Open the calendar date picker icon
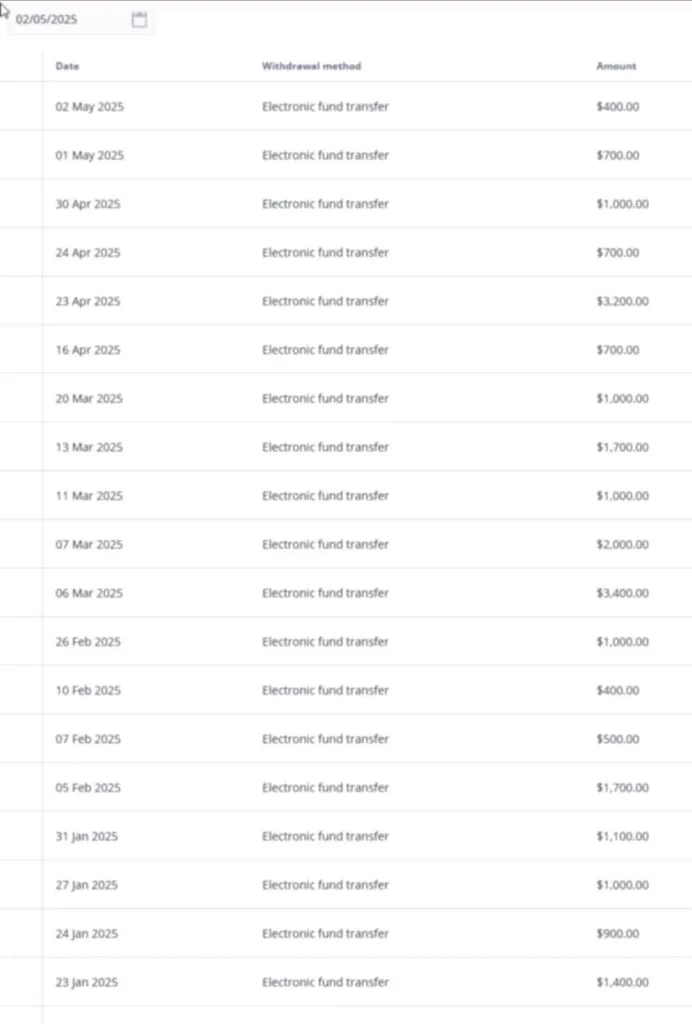 tap(139, 20)
